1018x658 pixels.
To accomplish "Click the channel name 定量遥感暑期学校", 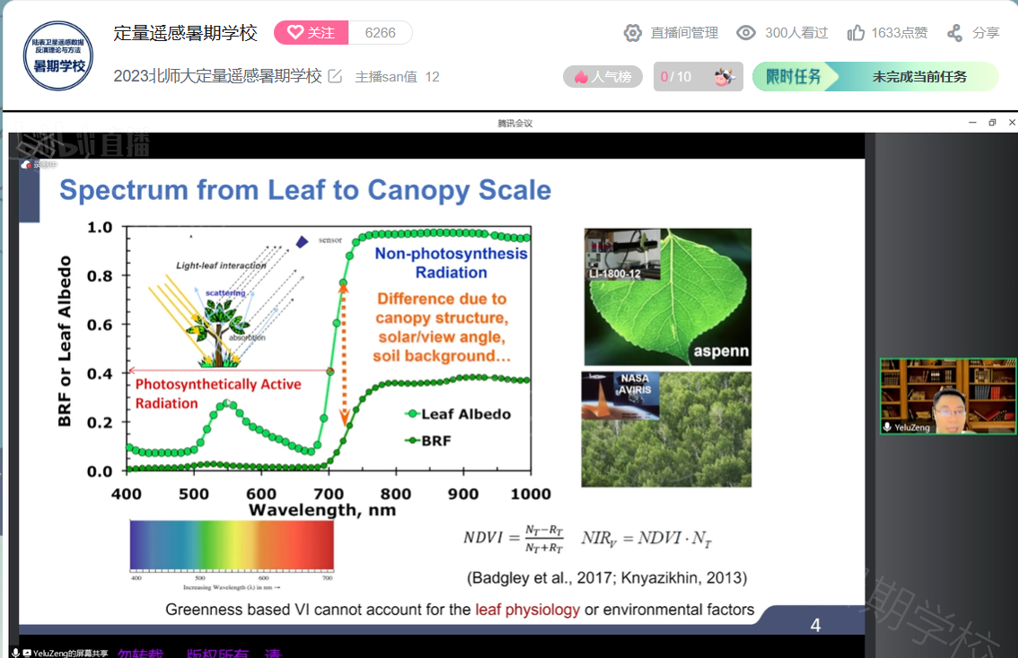I will click(185, 33).
